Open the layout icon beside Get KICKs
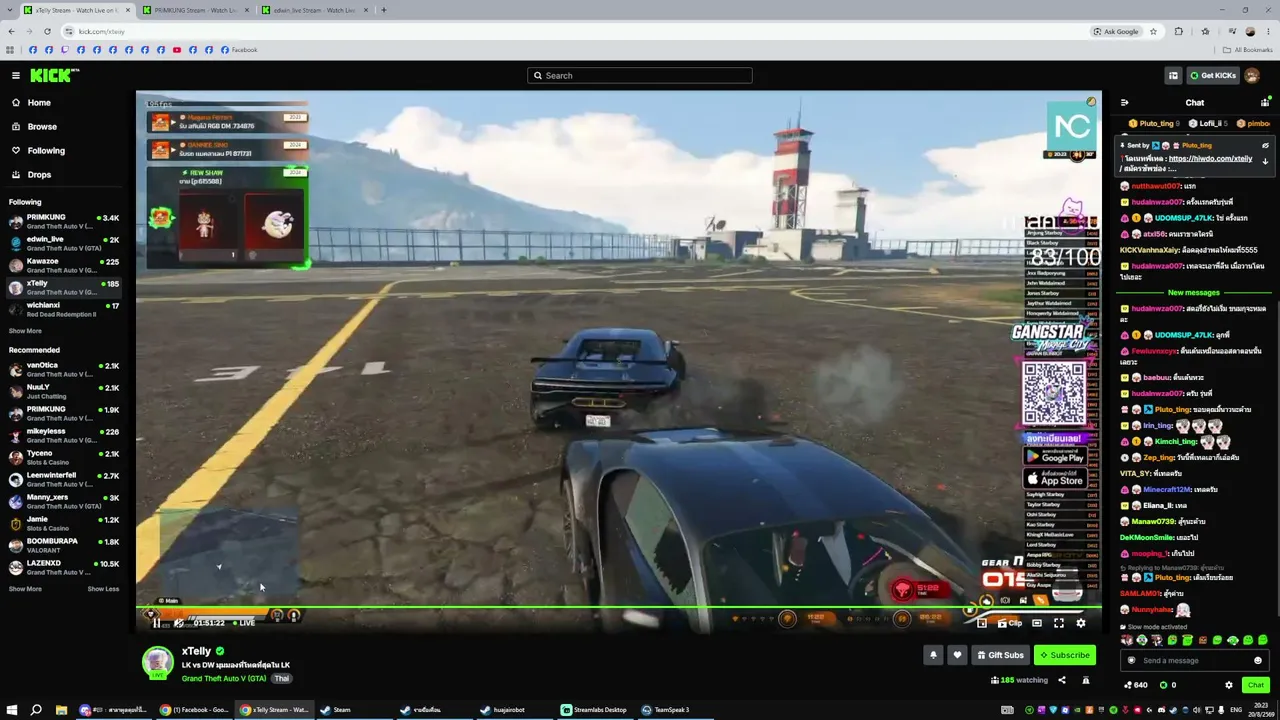 tap(1173, 75)
